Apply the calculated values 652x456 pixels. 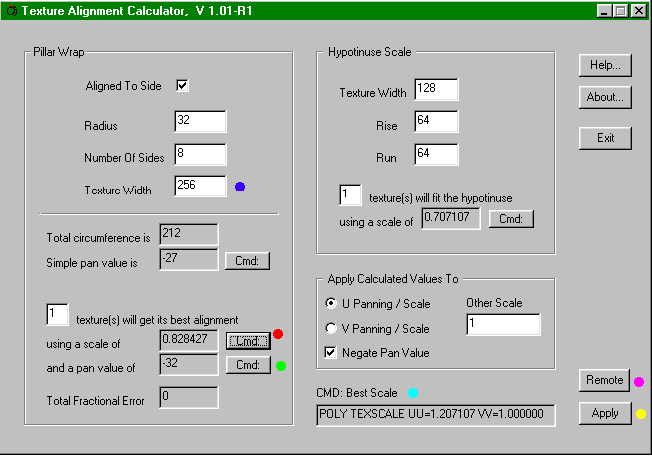[605, 412]
